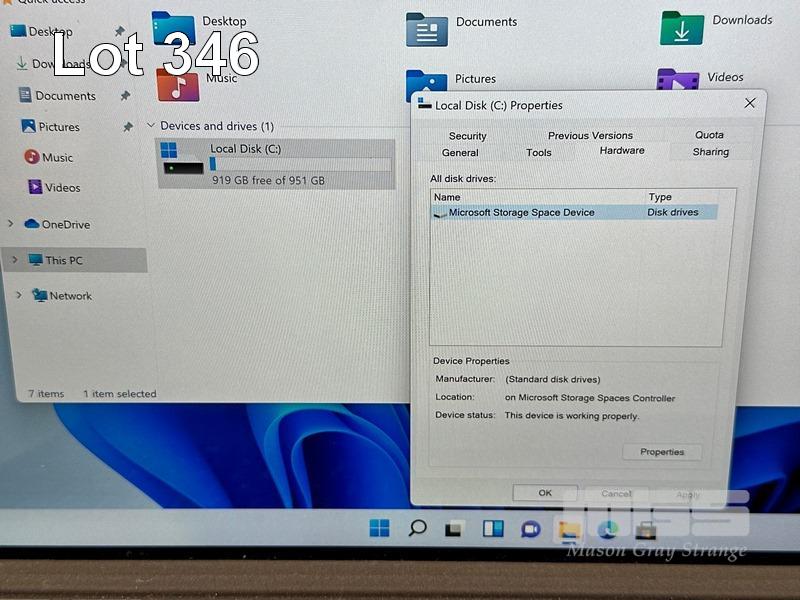The width and height of the screenshot is (800, 600).
Task: Select Videos in the navigation sidebar
Action: pyautogui.click(x=62, y=187)
